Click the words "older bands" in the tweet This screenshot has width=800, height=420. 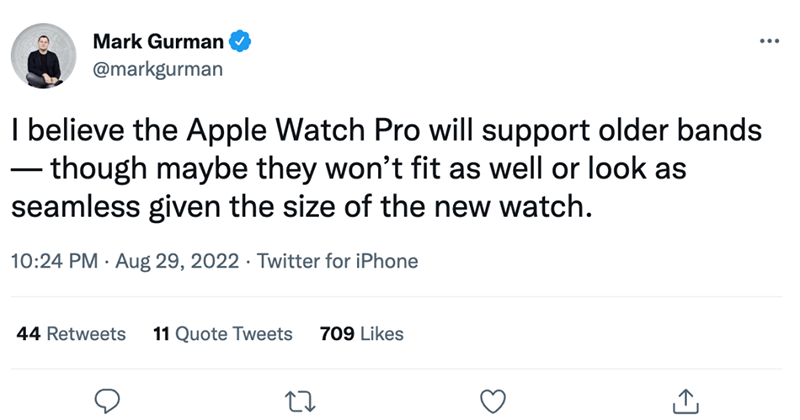point(658,131)
